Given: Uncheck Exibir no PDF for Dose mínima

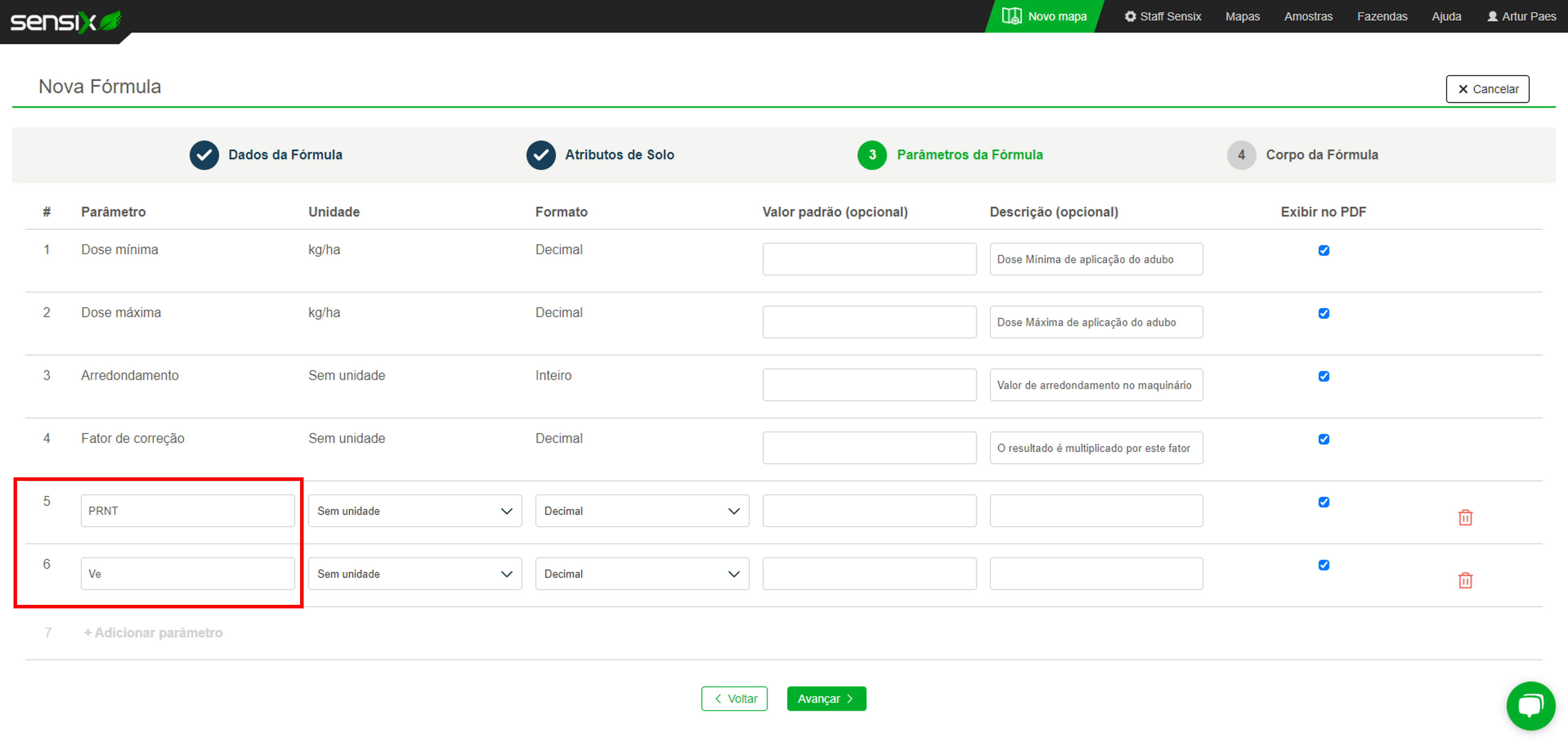Looking at the screenshot, I should (x=1323, y=250).
